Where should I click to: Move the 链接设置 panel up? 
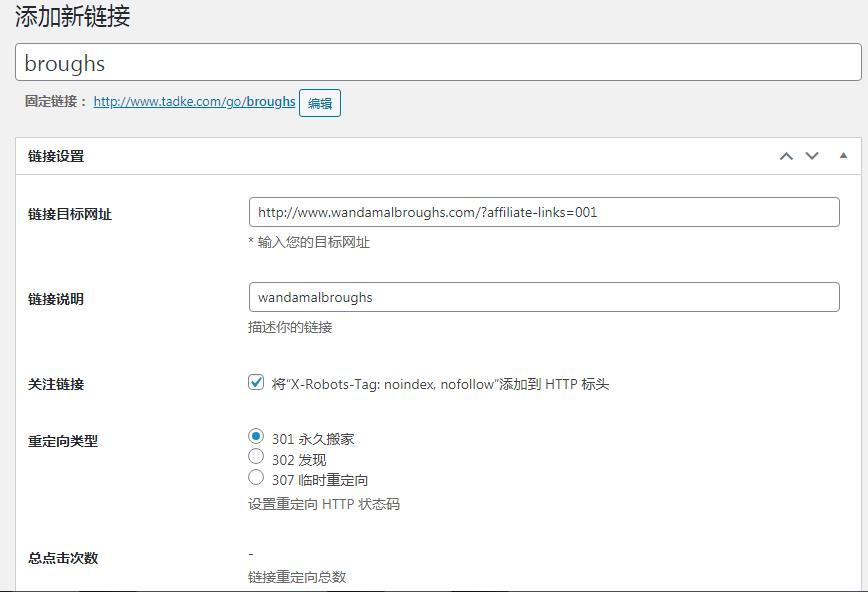[x=786, y=156]
